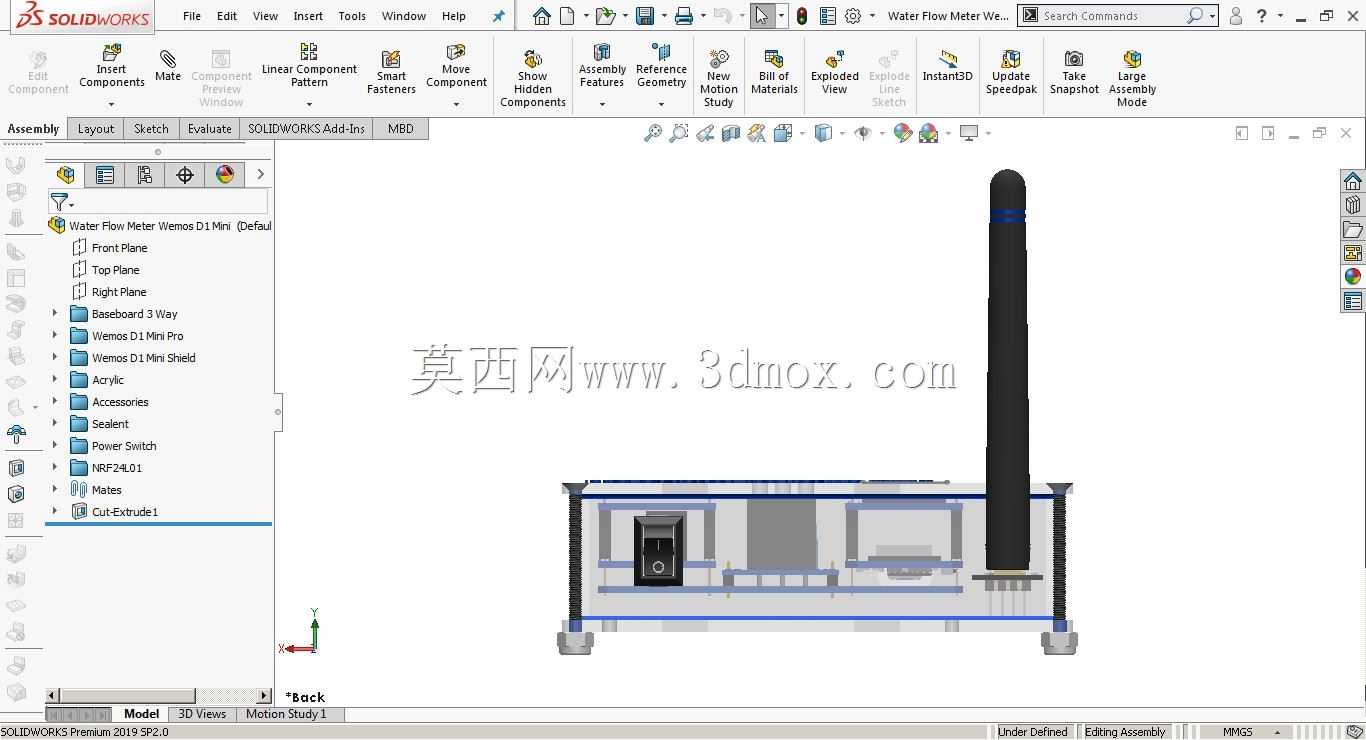The width and height of the screenshot is (1366, 740).
Task: Pin the menu bar with pushpin
Action: pyautogui.click(x=498, y=16)
